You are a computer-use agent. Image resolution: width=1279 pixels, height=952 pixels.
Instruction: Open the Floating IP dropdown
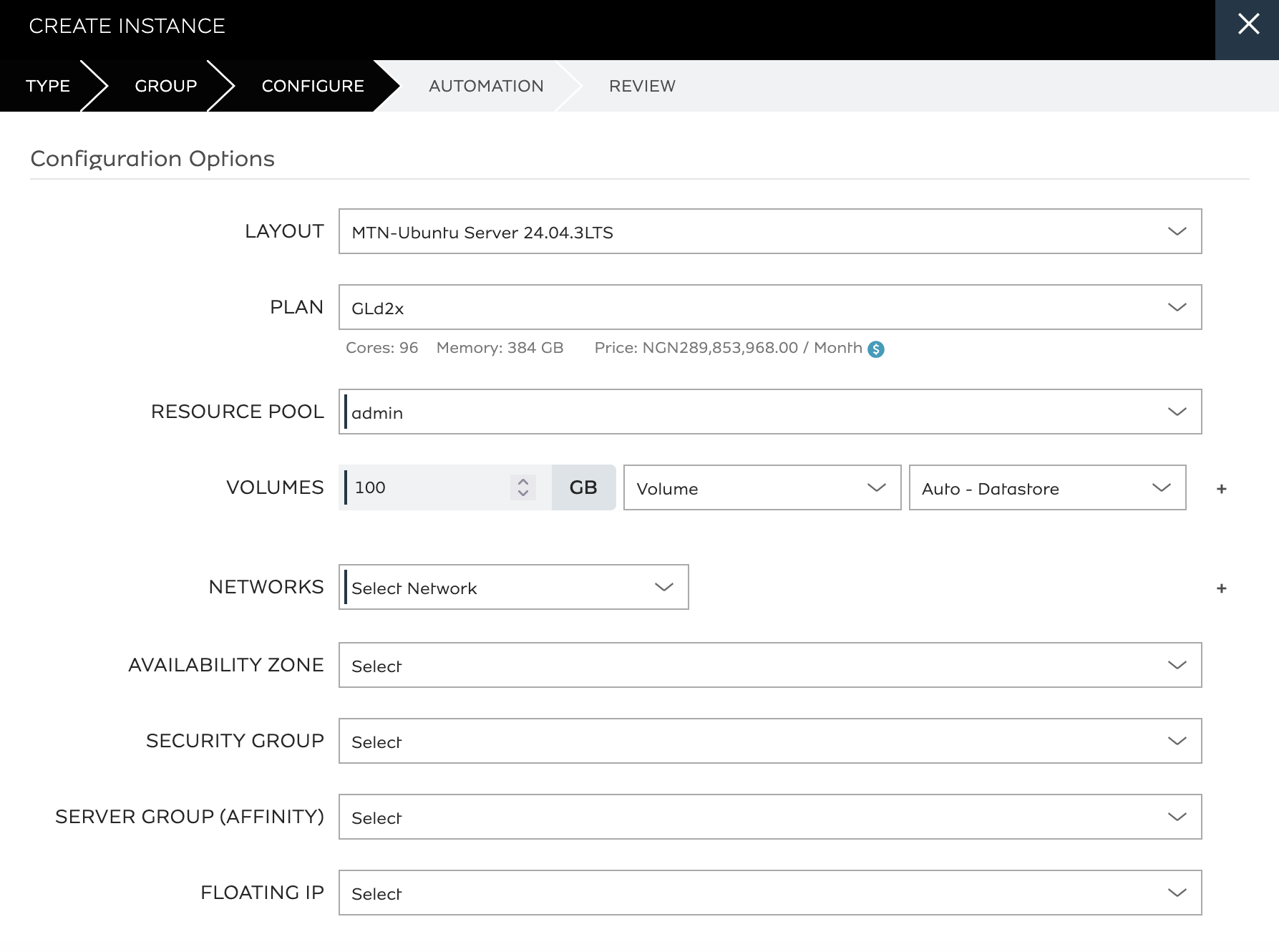tap(769, 893)
